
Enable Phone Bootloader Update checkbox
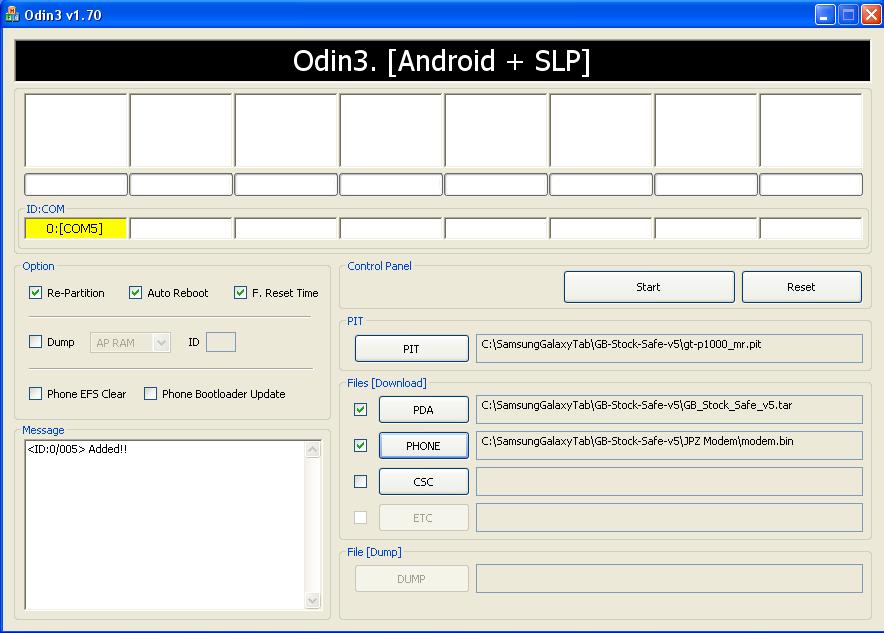(151, 393)
